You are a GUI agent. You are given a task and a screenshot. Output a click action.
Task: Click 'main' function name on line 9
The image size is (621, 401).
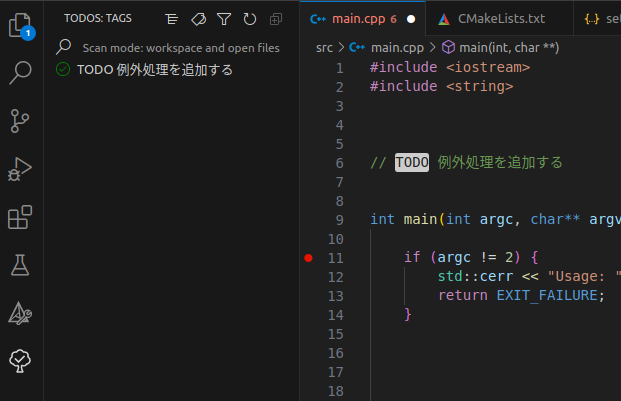(420, 219)
